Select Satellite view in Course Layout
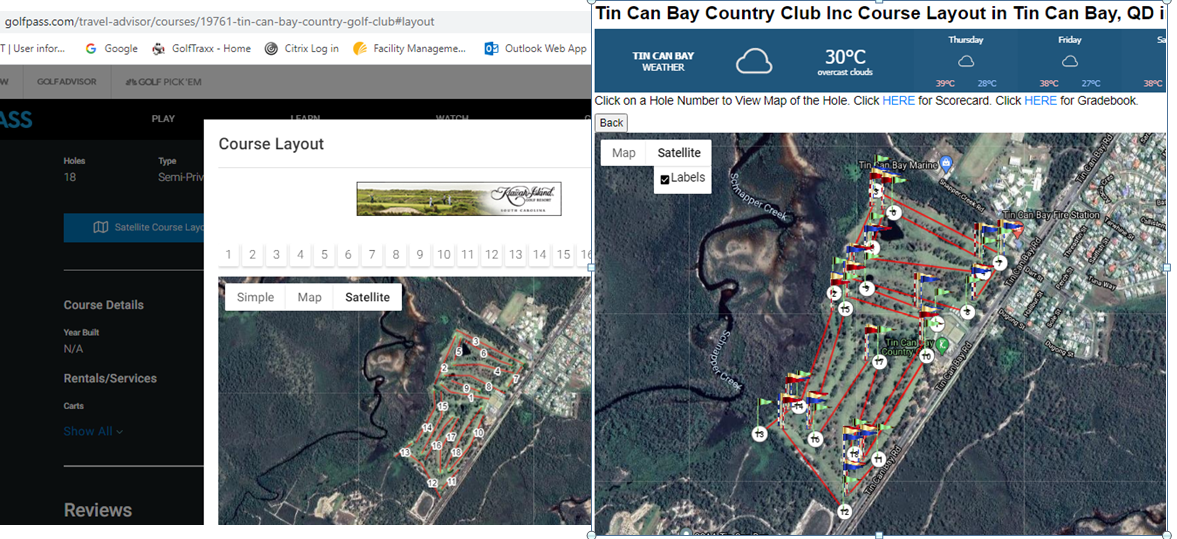The image size is (1177, 539). 367,297
